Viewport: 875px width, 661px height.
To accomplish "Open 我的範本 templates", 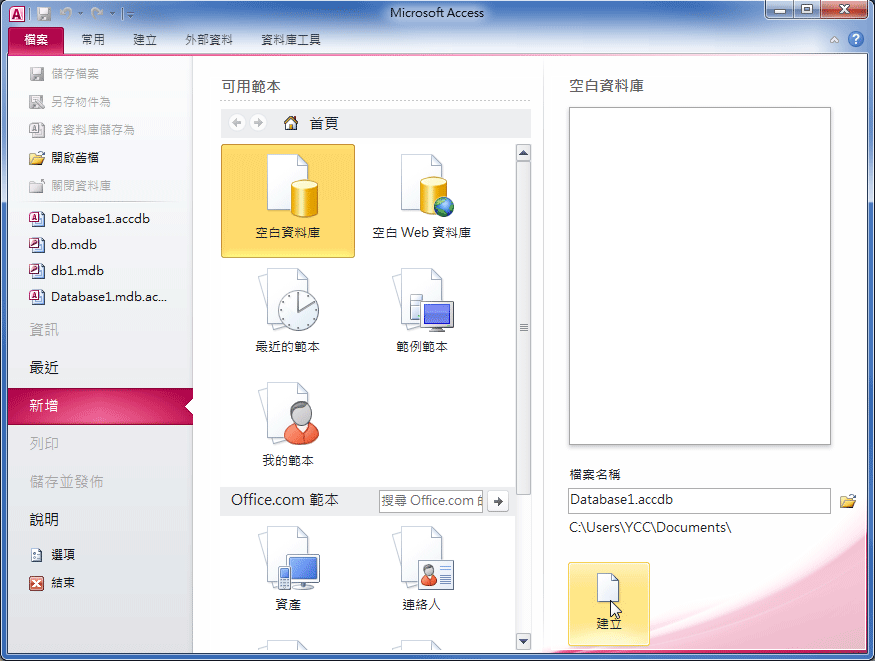I will [x=288, y=424].
